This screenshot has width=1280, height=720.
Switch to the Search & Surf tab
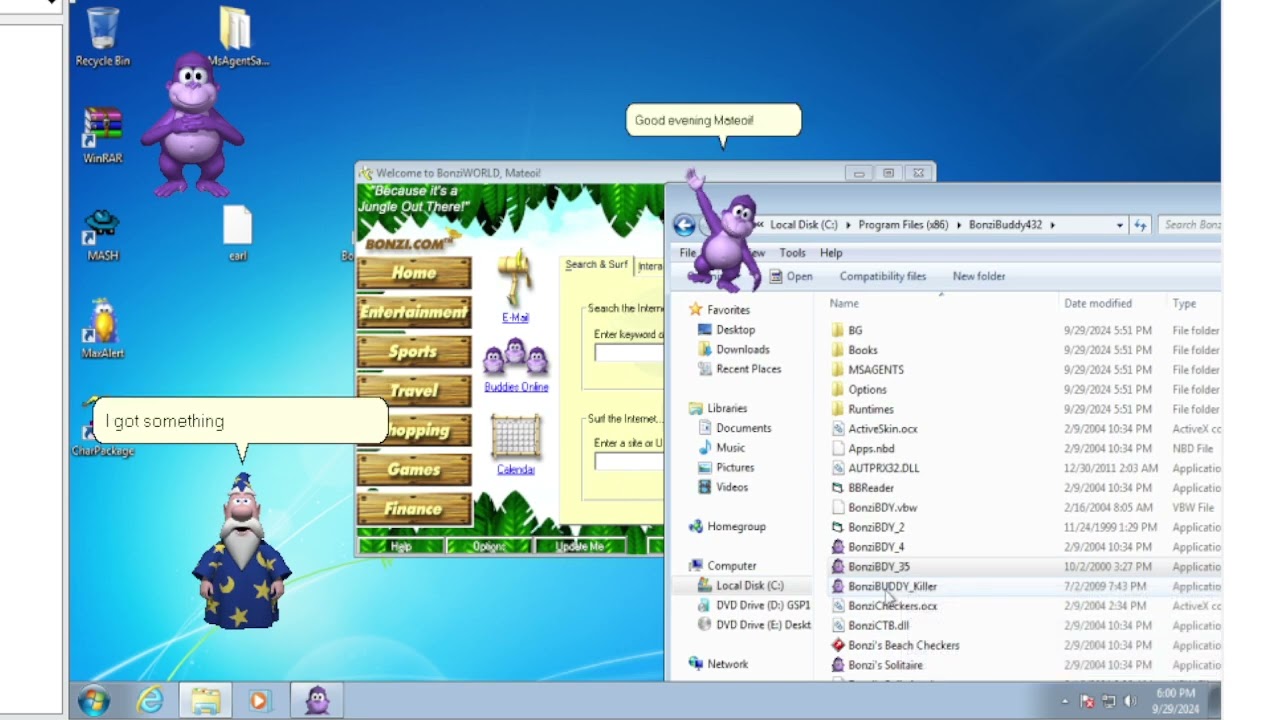(597, 265)
